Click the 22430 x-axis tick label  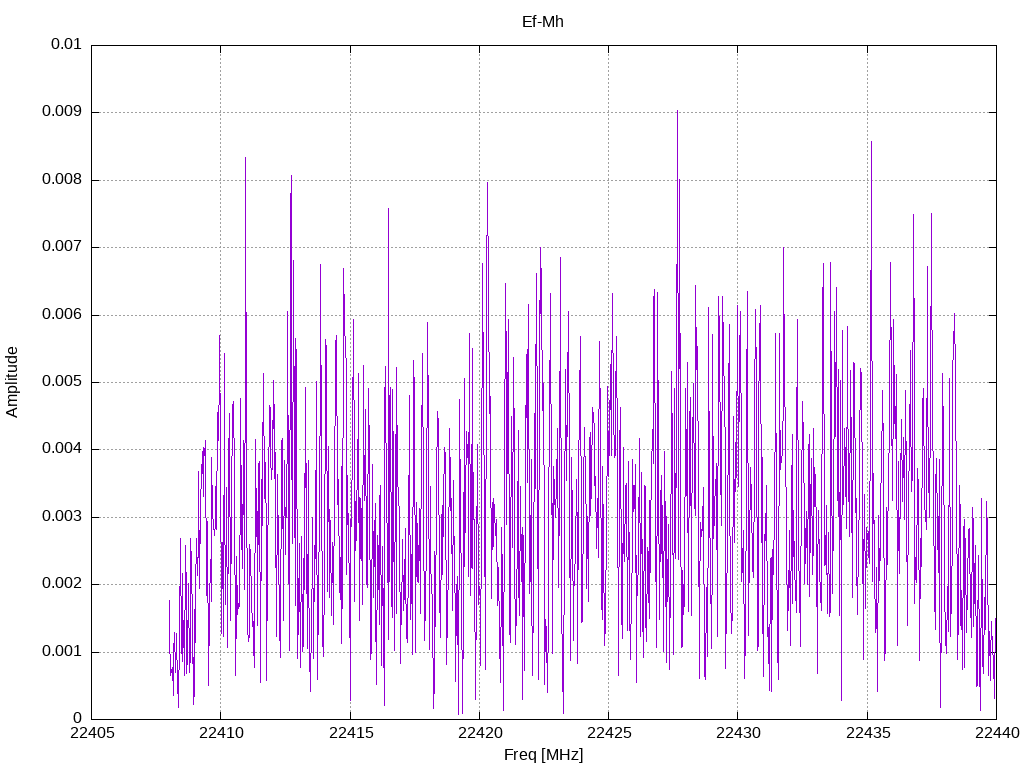[x=739, y=733]
